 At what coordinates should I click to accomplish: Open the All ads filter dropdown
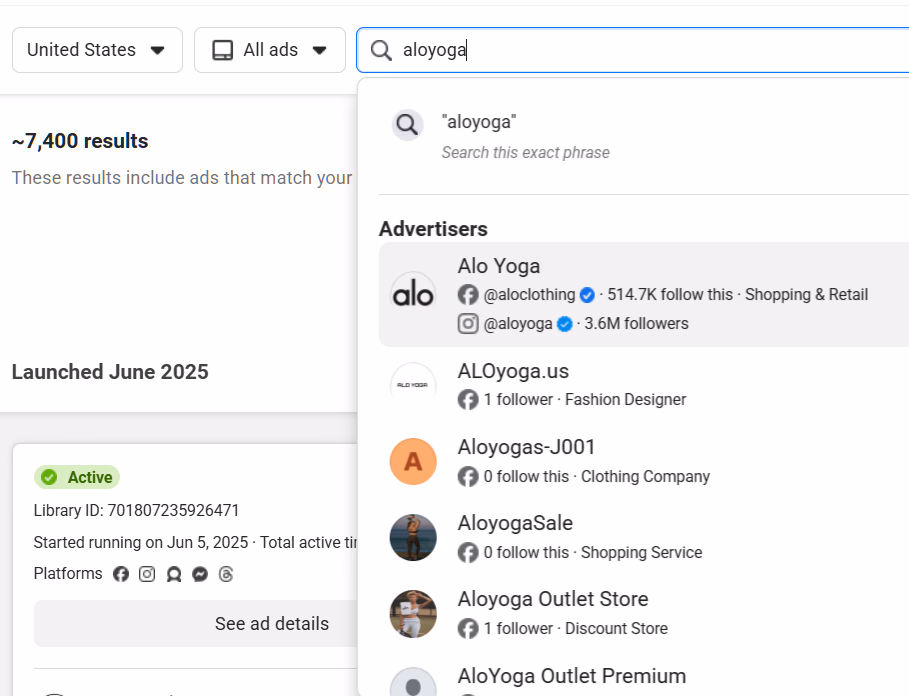pos(269,49)
